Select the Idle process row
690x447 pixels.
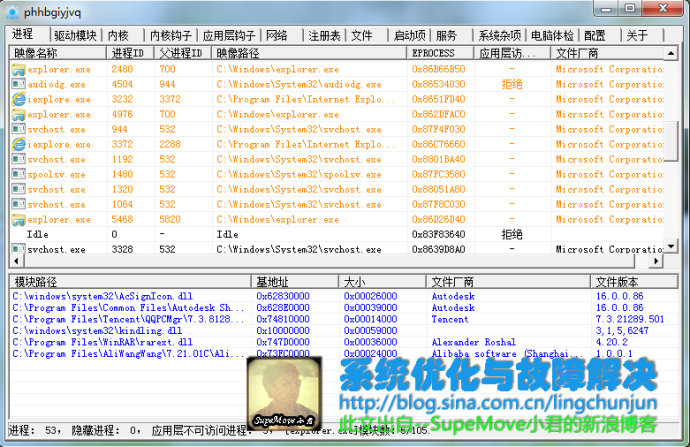(x=337, y=234)
